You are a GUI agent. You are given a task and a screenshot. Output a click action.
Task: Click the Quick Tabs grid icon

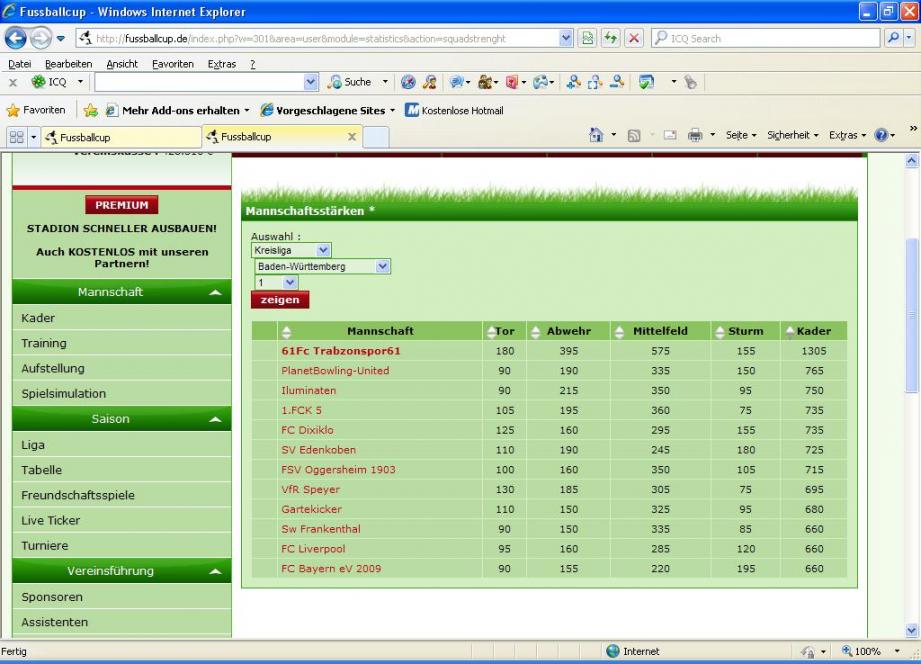[x=17, y=137]
